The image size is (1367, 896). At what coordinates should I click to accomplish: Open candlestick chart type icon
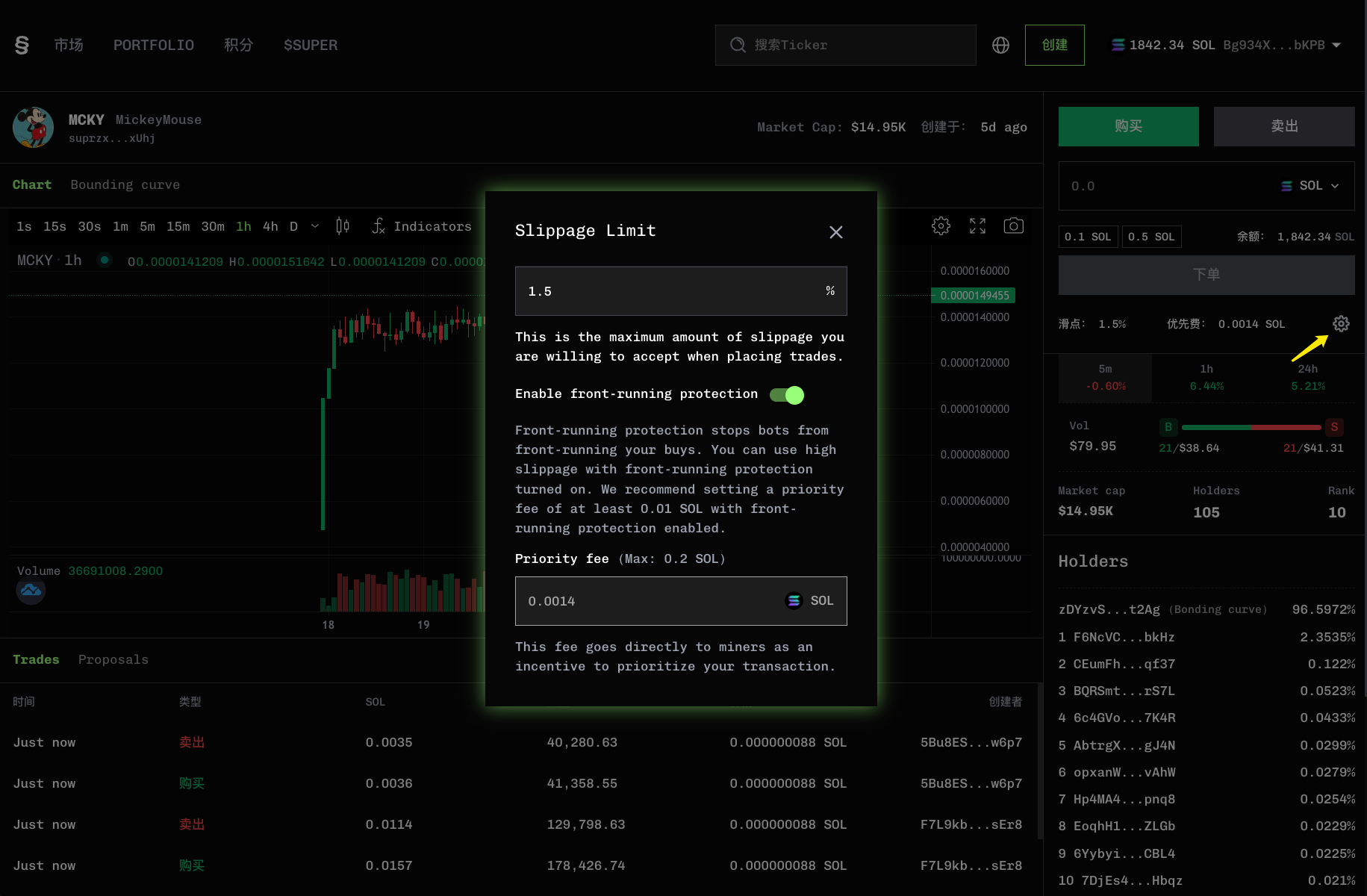343,226
